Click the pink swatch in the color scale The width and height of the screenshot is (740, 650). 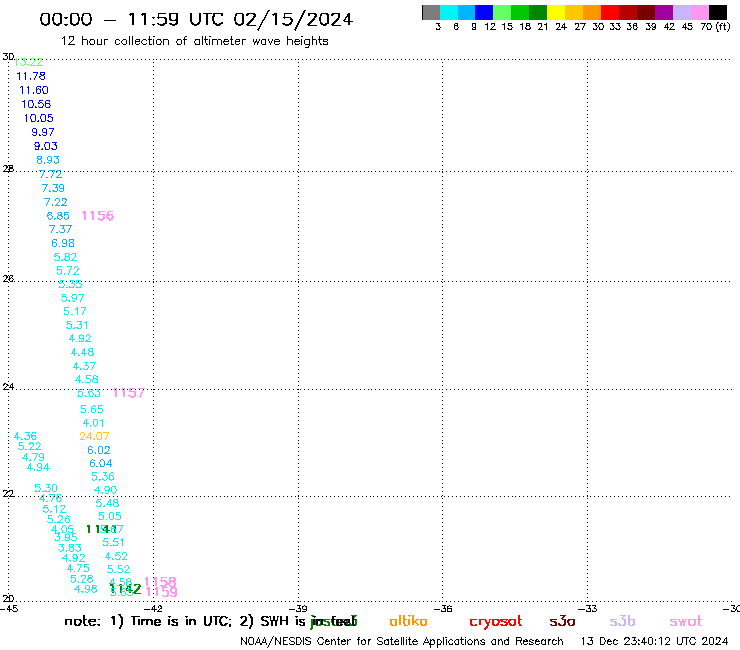pos(699,12)
